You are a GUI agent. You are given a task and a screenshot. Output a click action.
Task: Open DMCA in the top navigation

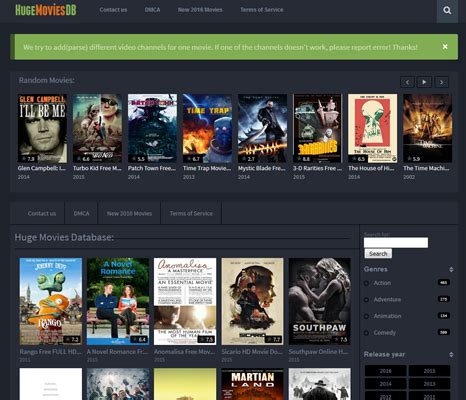[x=152, y=10]
